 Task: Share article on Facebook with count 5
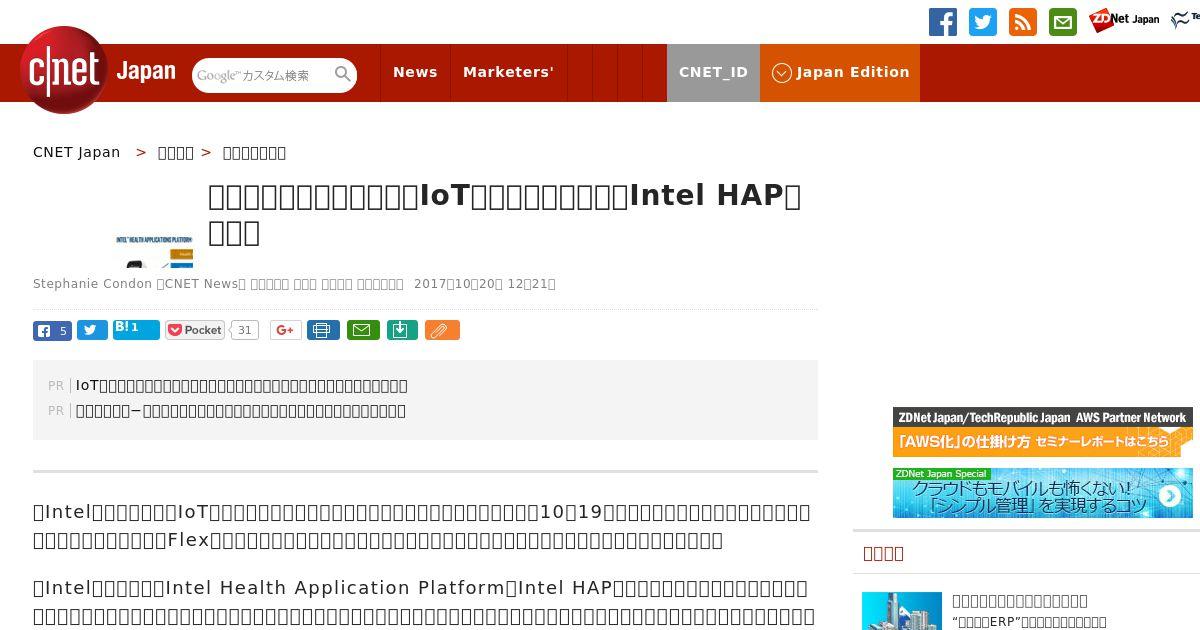52,330
